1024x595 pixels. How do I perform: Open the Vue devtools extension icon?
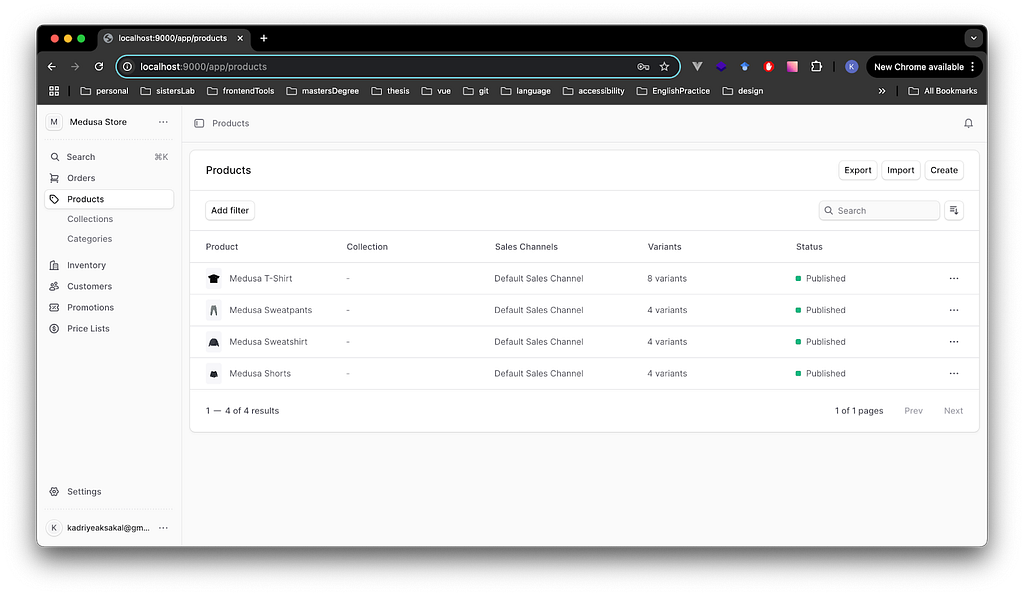coord(697,67)
